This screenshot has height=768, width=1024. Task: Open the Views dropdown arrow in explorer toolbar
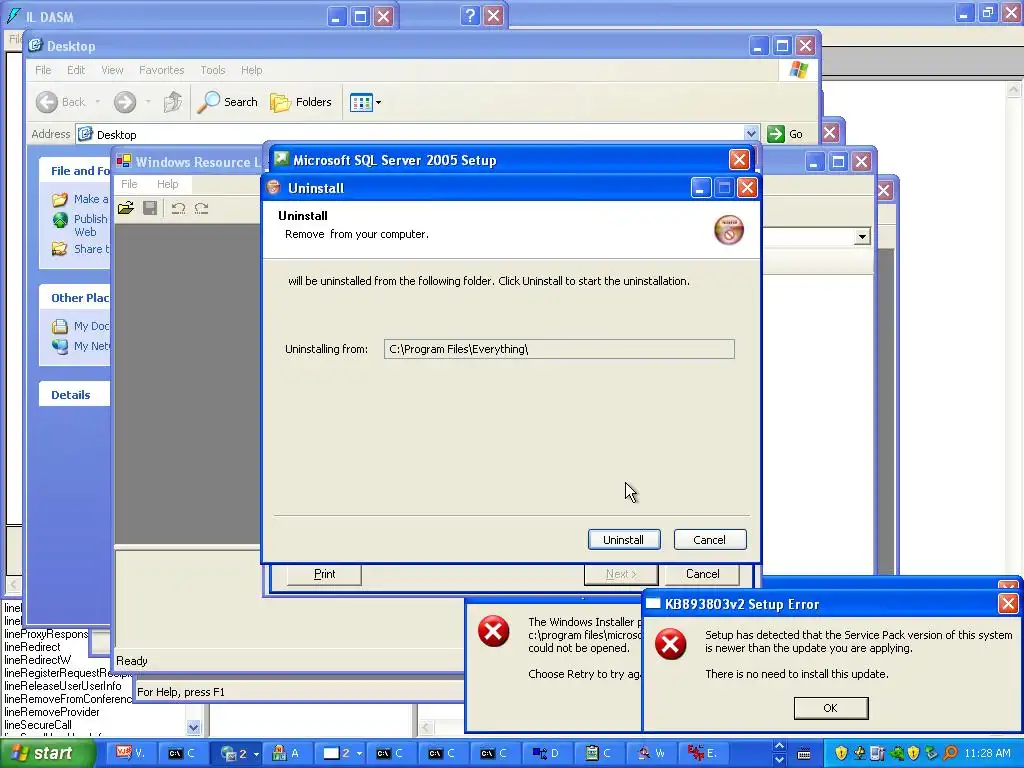(378, 103)
